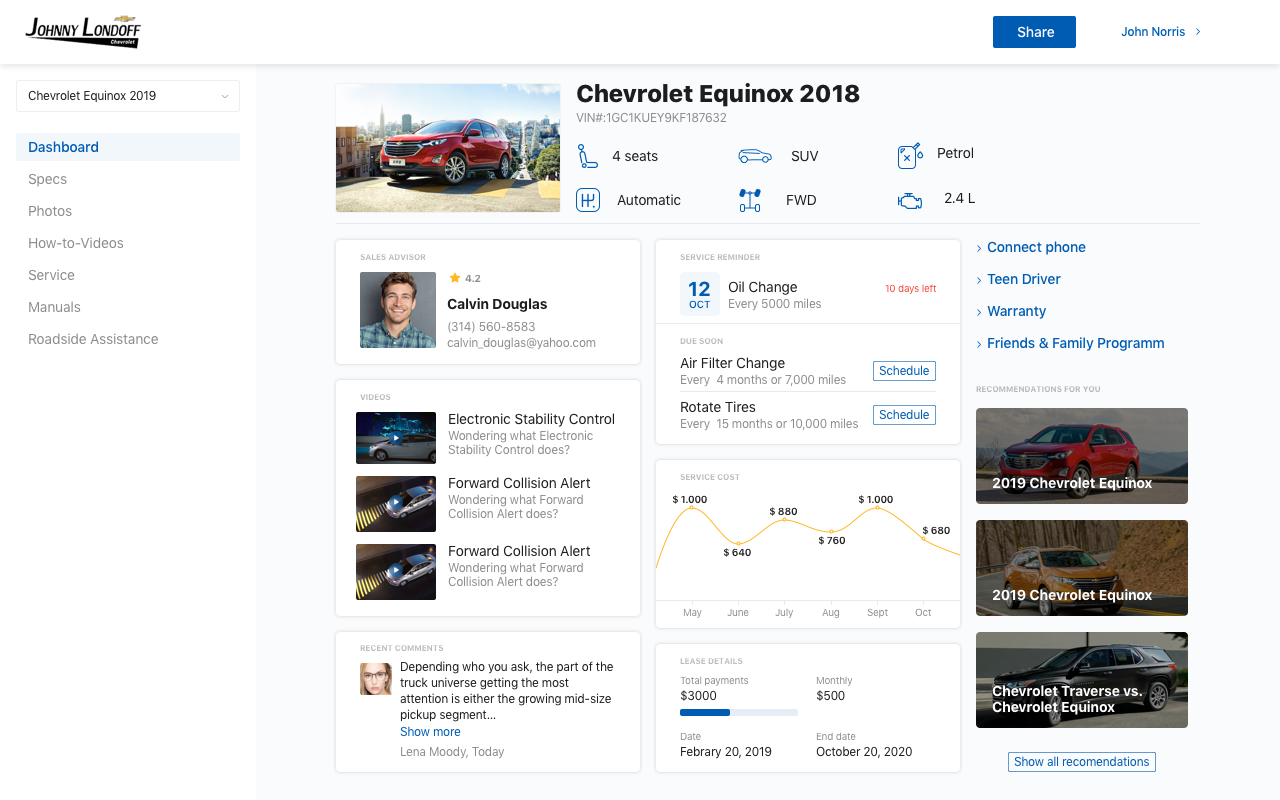Image resolution: width=1280 pixels, height=800 pixels.
Task: Open How-to-Videos in the sidebar
Action: 76,243
